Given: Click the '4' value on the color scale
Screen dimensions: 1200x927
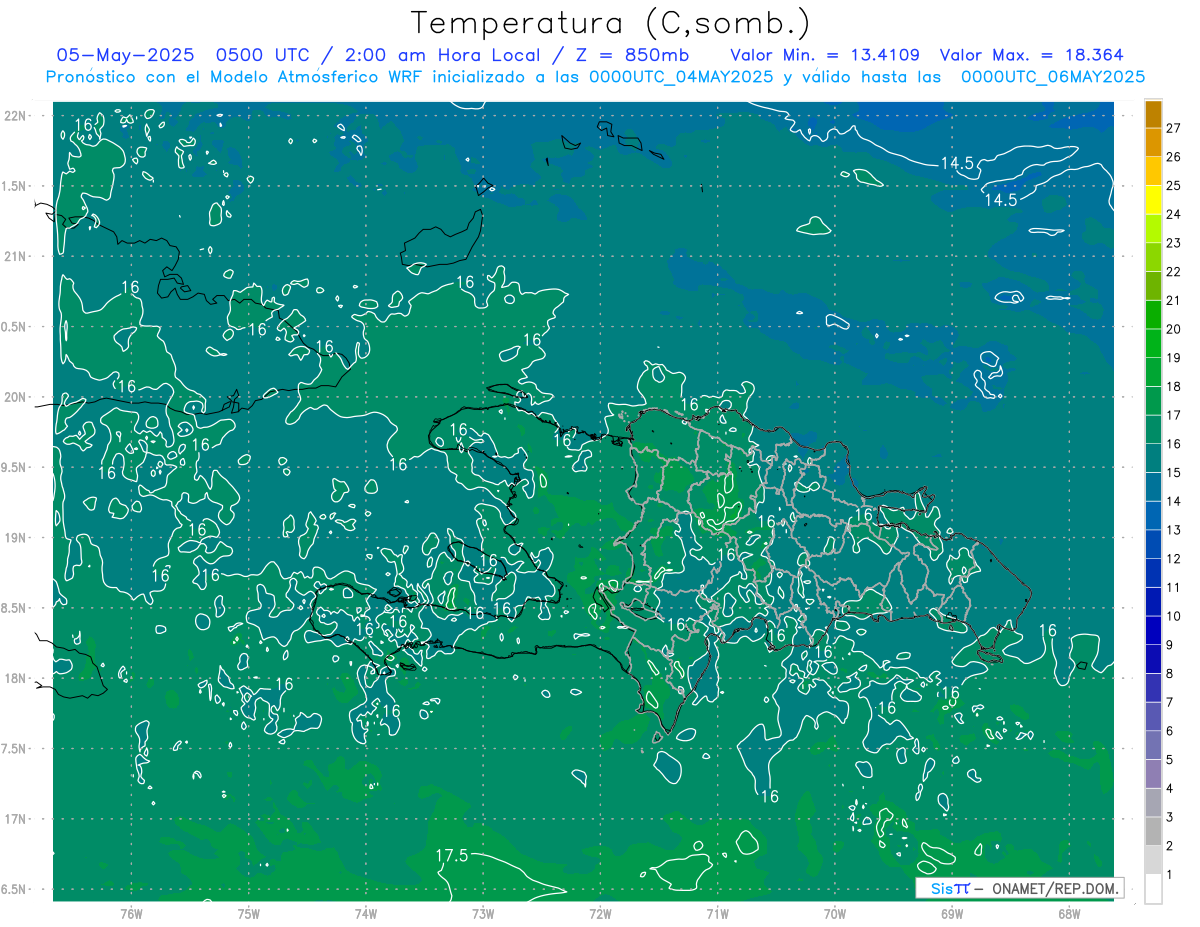Looking at the screenshot, I should tap(1170, 789).
